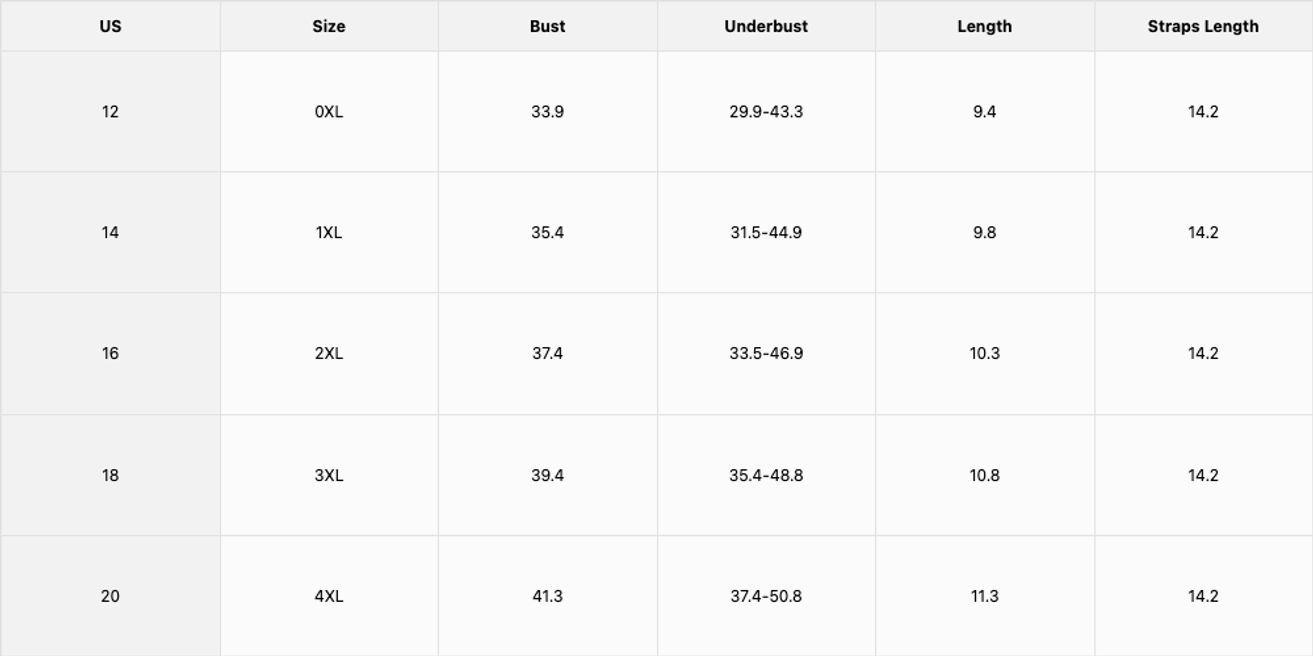Select the 39.4 bust value
The width and height of the screenshot is (1313, 656).
(x=547, y=476)
